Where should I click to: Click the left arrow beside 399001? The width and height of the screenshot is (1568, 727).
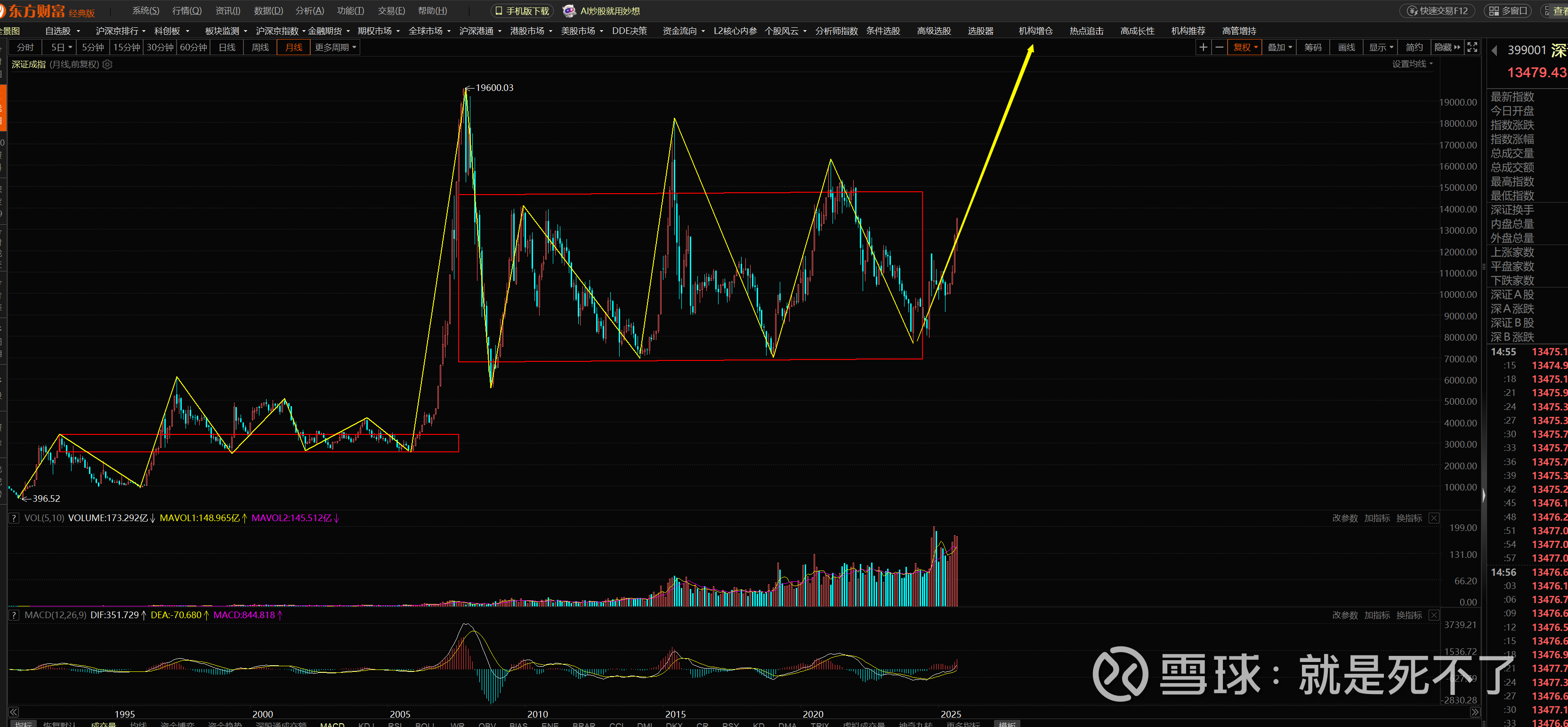pyautogui.click(x=1494, y=50)
